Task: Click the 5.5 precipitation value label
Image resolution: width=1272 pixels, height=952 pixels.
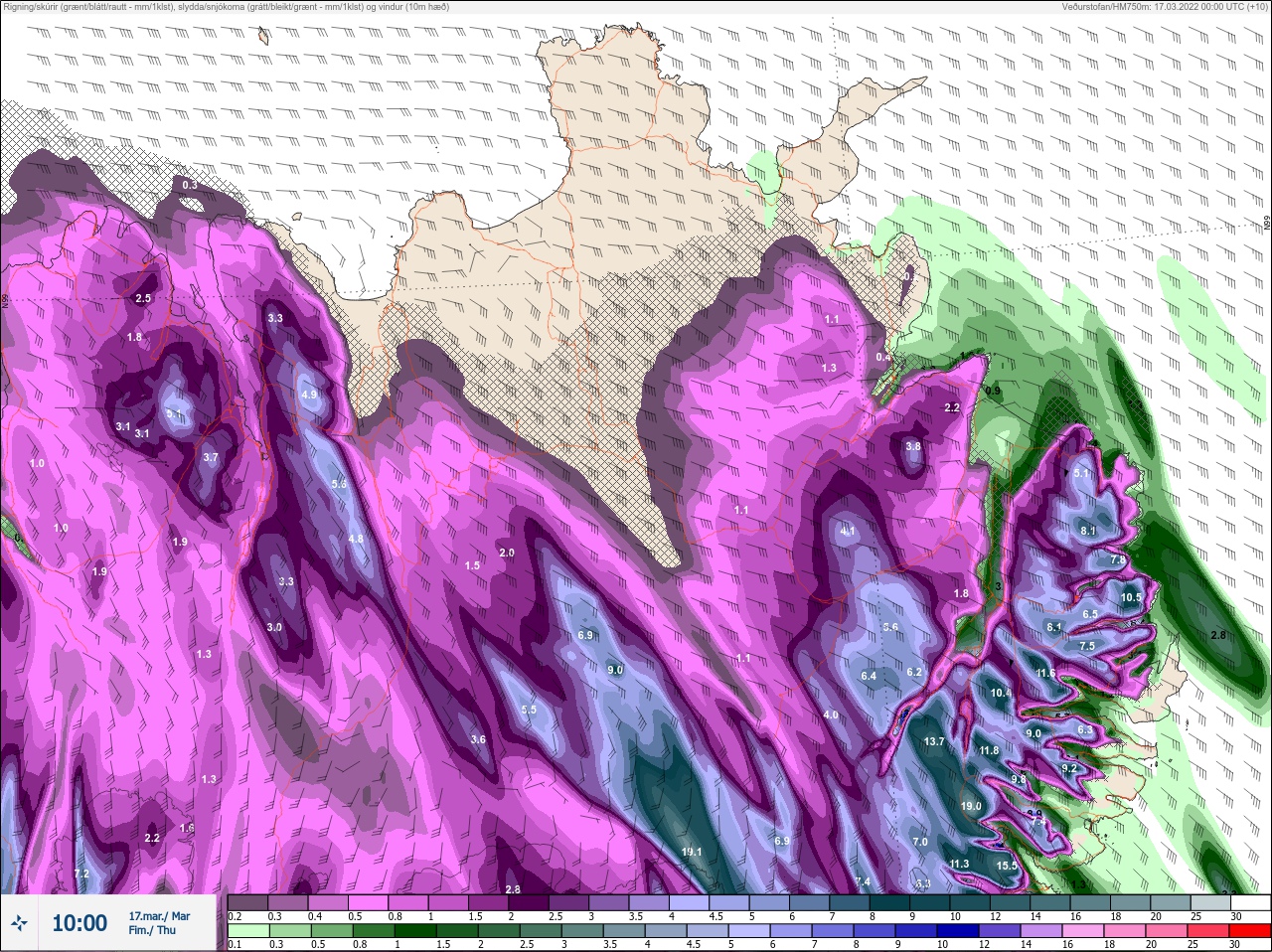Action: point(529,710)
